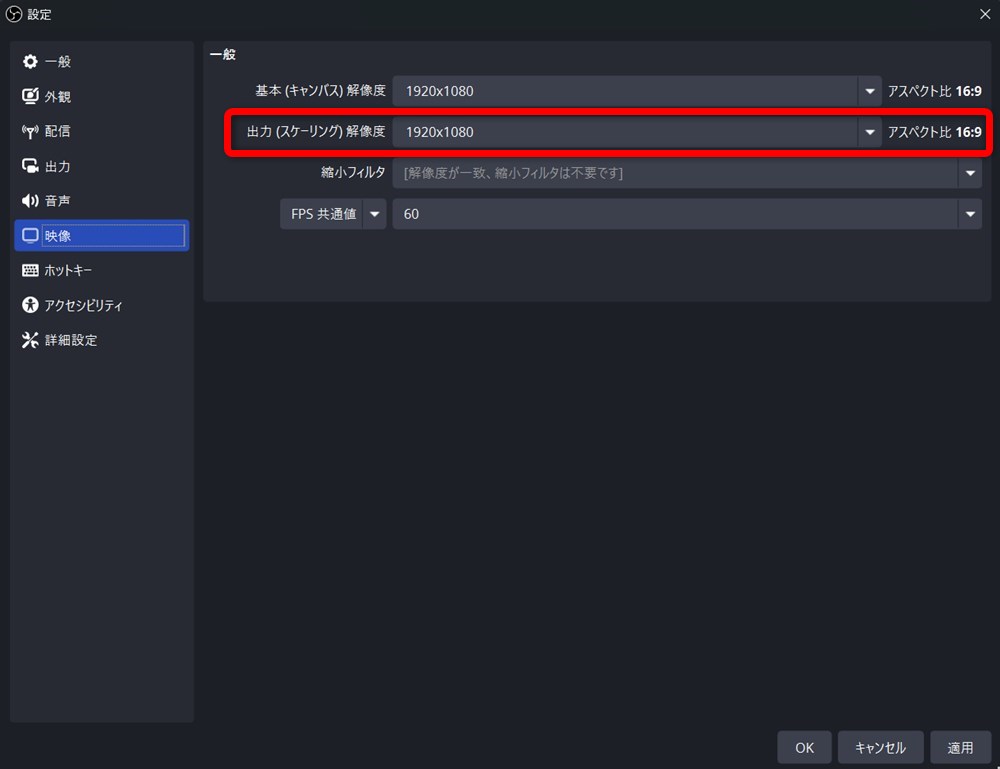Open the 一般 settings category
Screen dimensions: 1000x769
pyautogui.click(x=101, y=61)
